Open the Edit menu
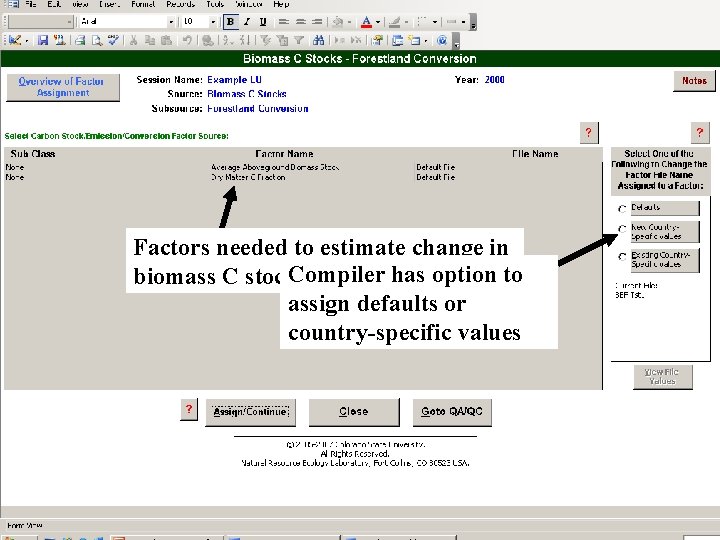The height and width of the screenshot is (540, 720). click(x=54, y=4)
